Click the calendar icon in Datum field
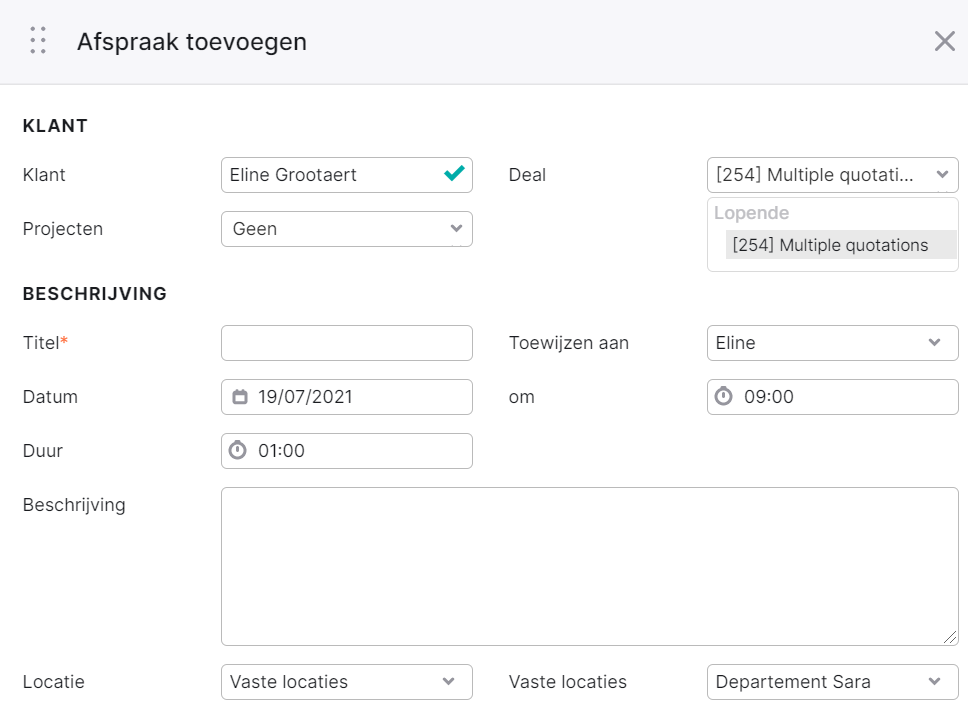968x717 pixels. tap(240, 396)
